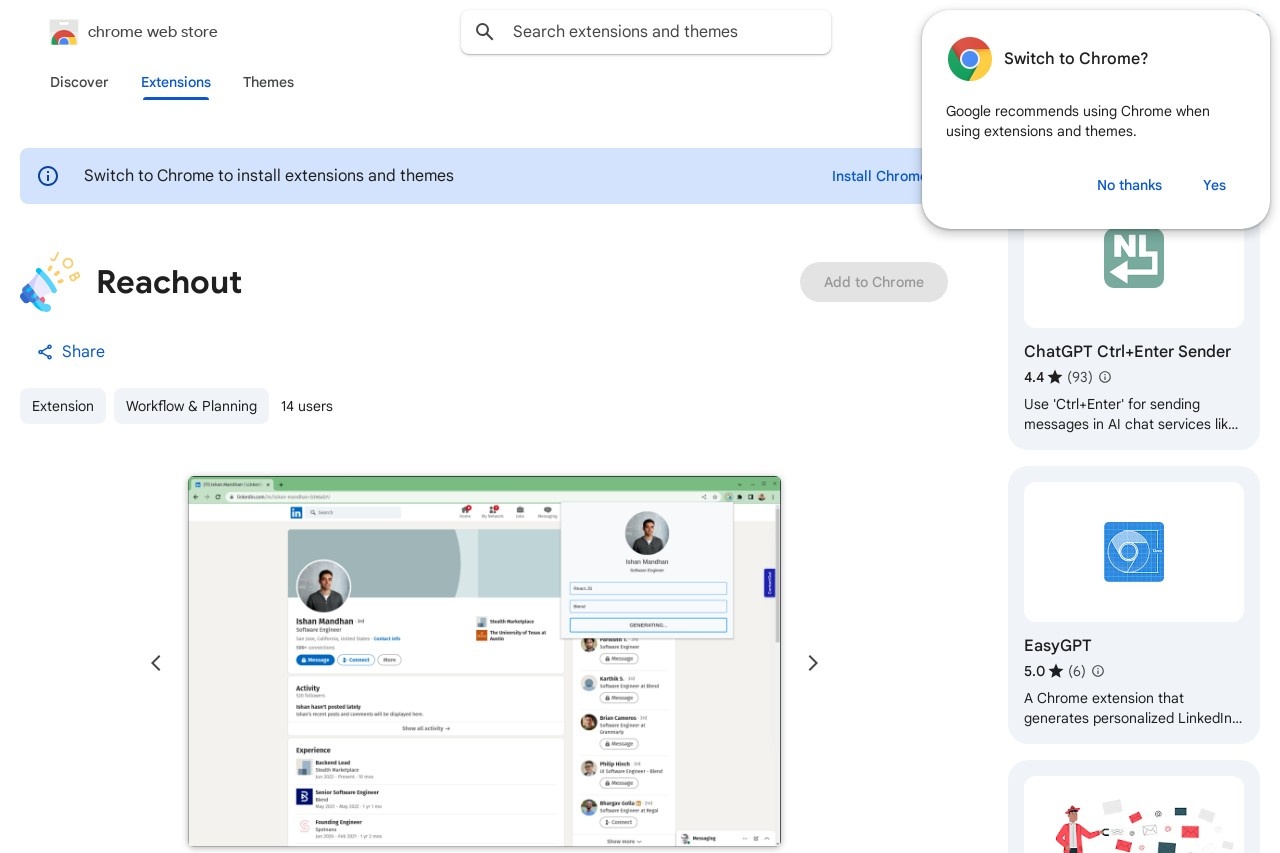Screen dimensions: 1280x853
Task: Open the Reachout LinkedIn screenshot preview
Action: [484, 661]
